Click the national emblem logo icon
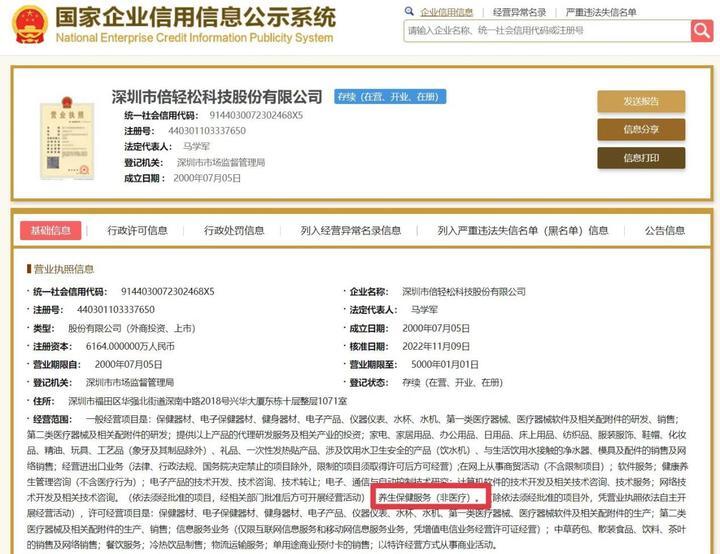Viewport: 720px width, 554px height. pos(29,25)
